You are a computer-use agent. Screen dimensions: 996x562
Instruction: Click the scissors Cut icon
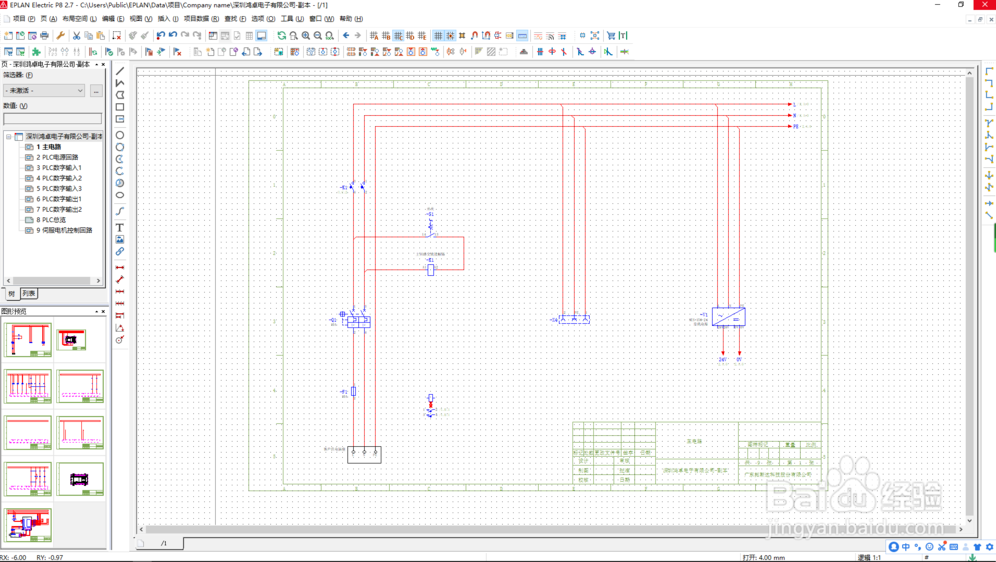[76, 36]
